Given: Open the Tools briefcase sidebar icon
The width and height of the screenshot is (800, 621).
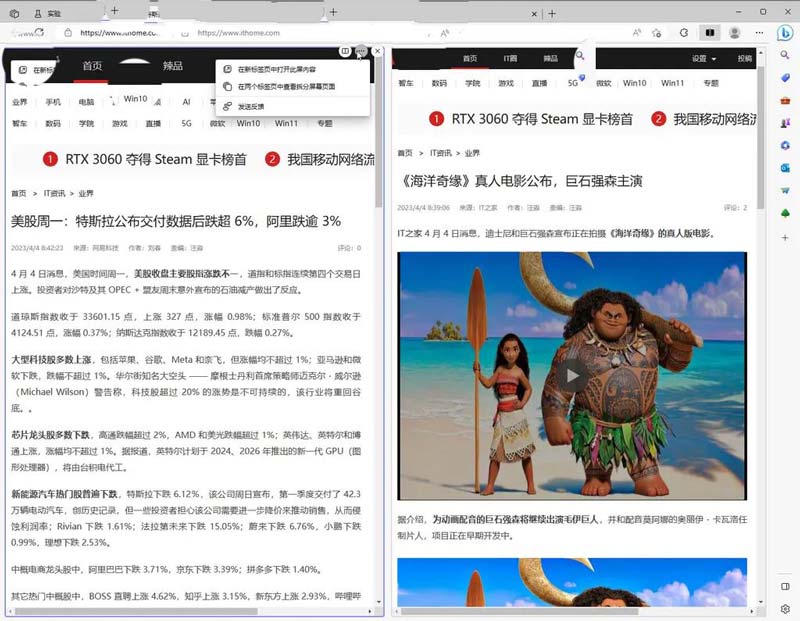Looking at the screenshot, I should (785, 100).
